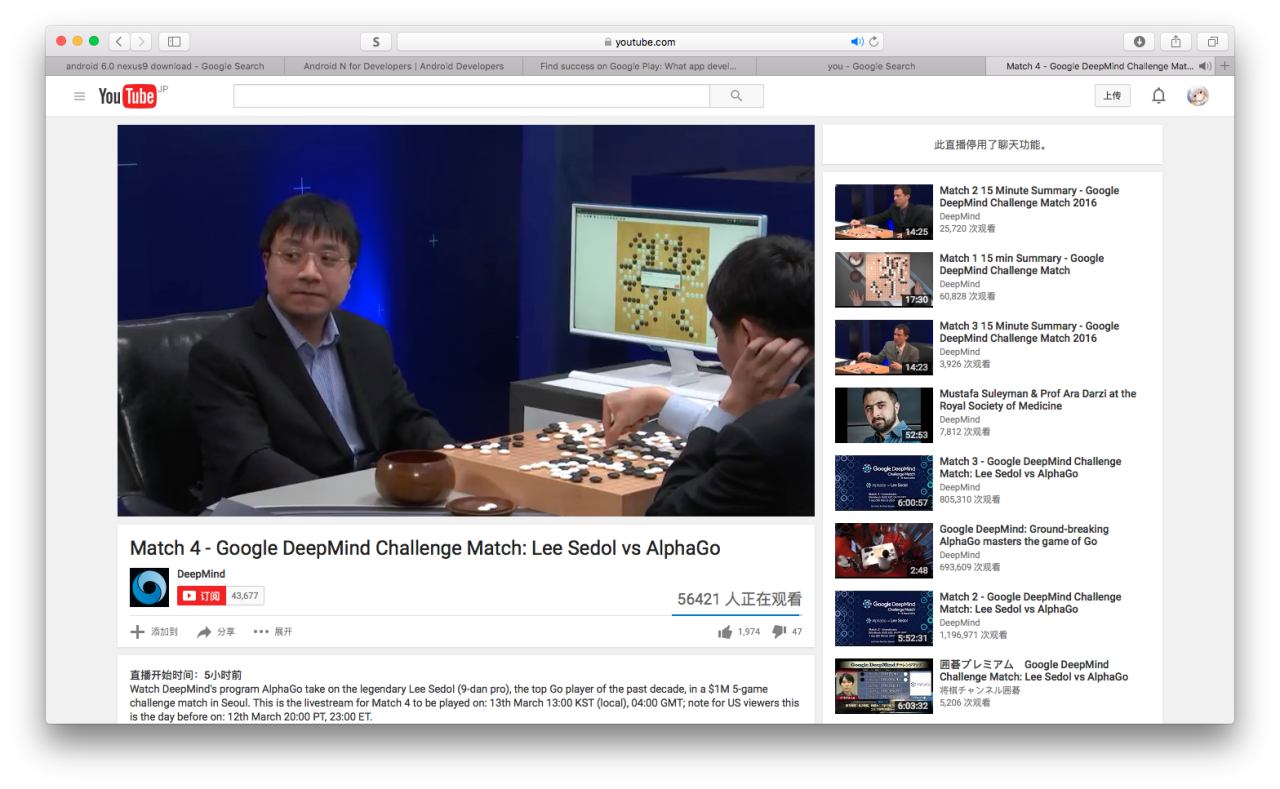Open Match 2 15 Minute Summary title link
The height and width of the screenshot is (789, 1280).
tap(1029, 197)
